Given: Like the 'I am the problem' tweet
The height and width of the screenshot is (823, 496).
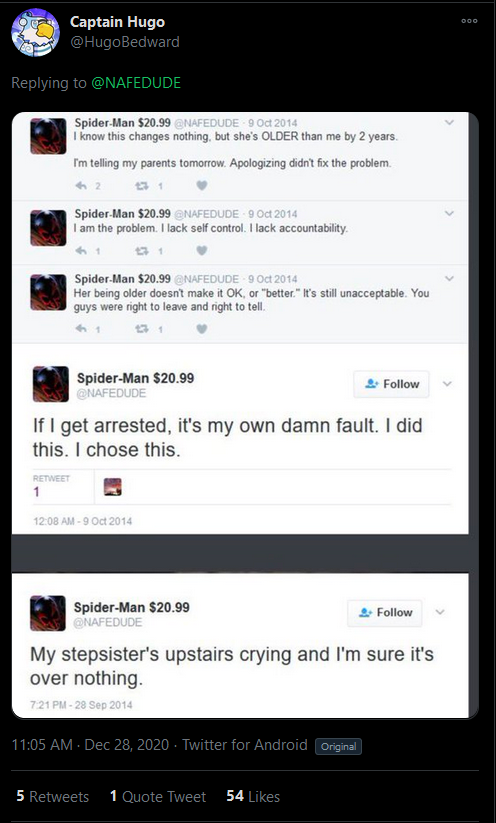Looking at the screenshot, I should coord(202,251).
